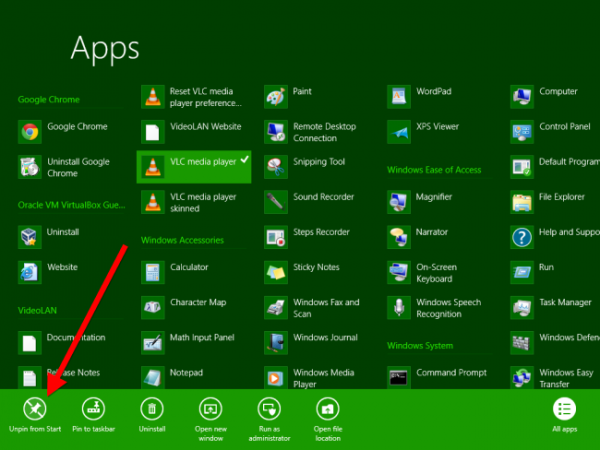Click the Google Chrome group heading
Viewport: 600px width, 450px height.
click(49, 99)
